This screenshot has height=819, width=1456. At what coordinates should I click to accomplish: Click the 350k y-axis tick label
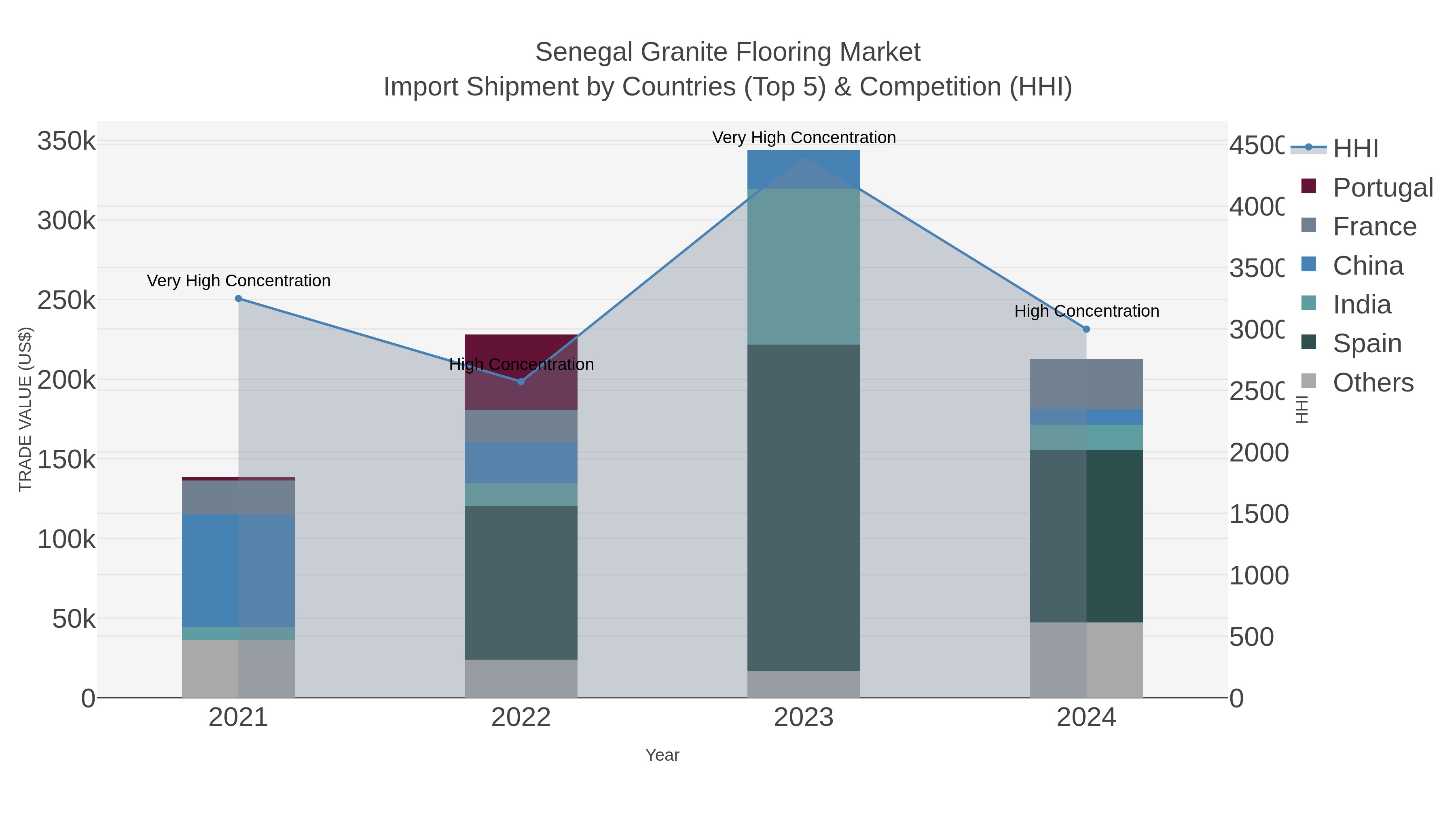point(67,141)
